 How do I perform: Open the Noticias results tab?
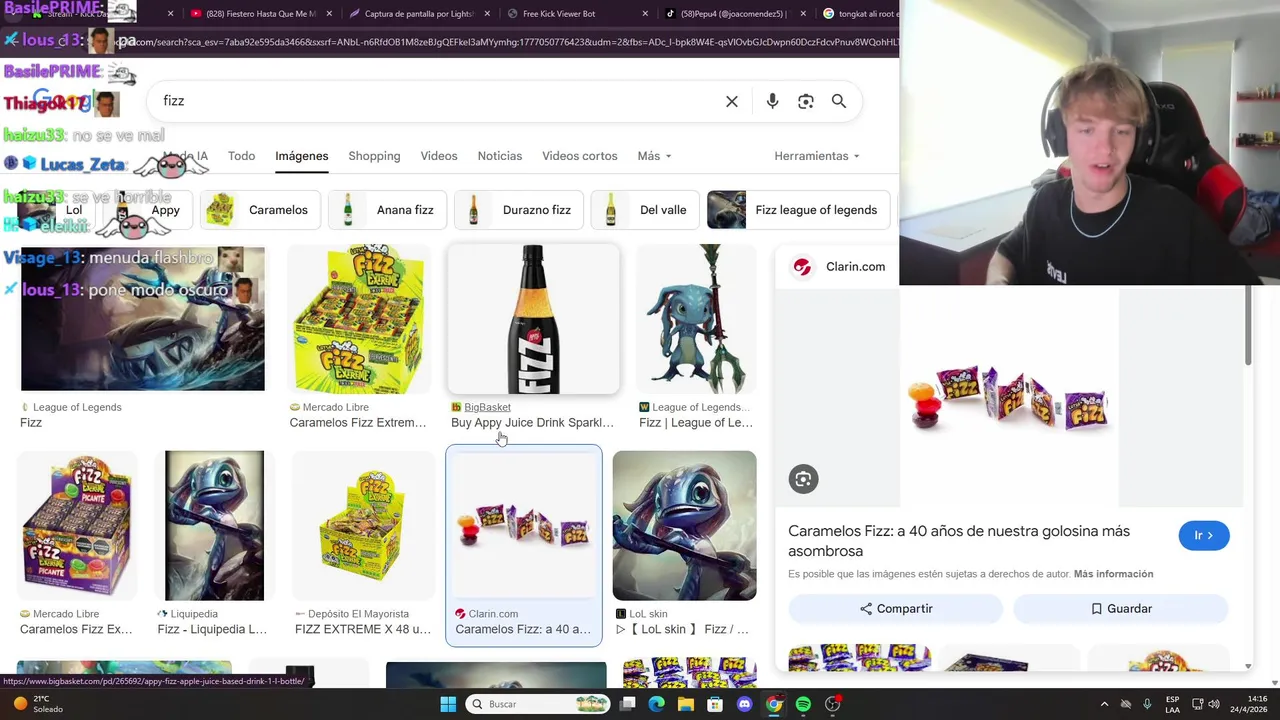click(x=500, y=156)
